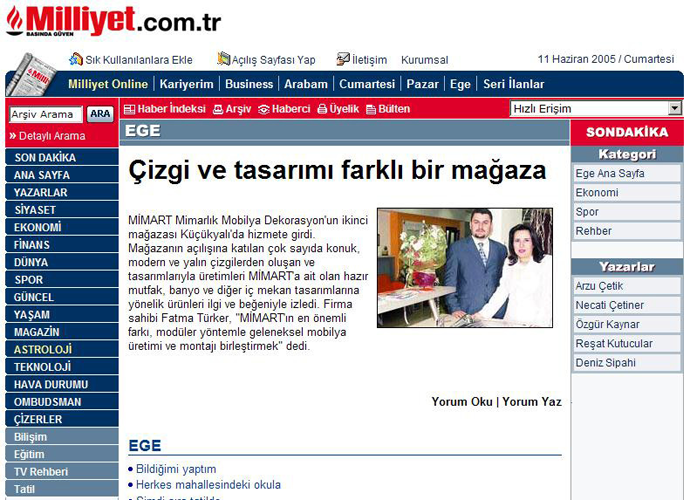This screenshot has height=500, width=690.
Task: Select TEKNOLOJİ in left menu
Action: [62, 367]
